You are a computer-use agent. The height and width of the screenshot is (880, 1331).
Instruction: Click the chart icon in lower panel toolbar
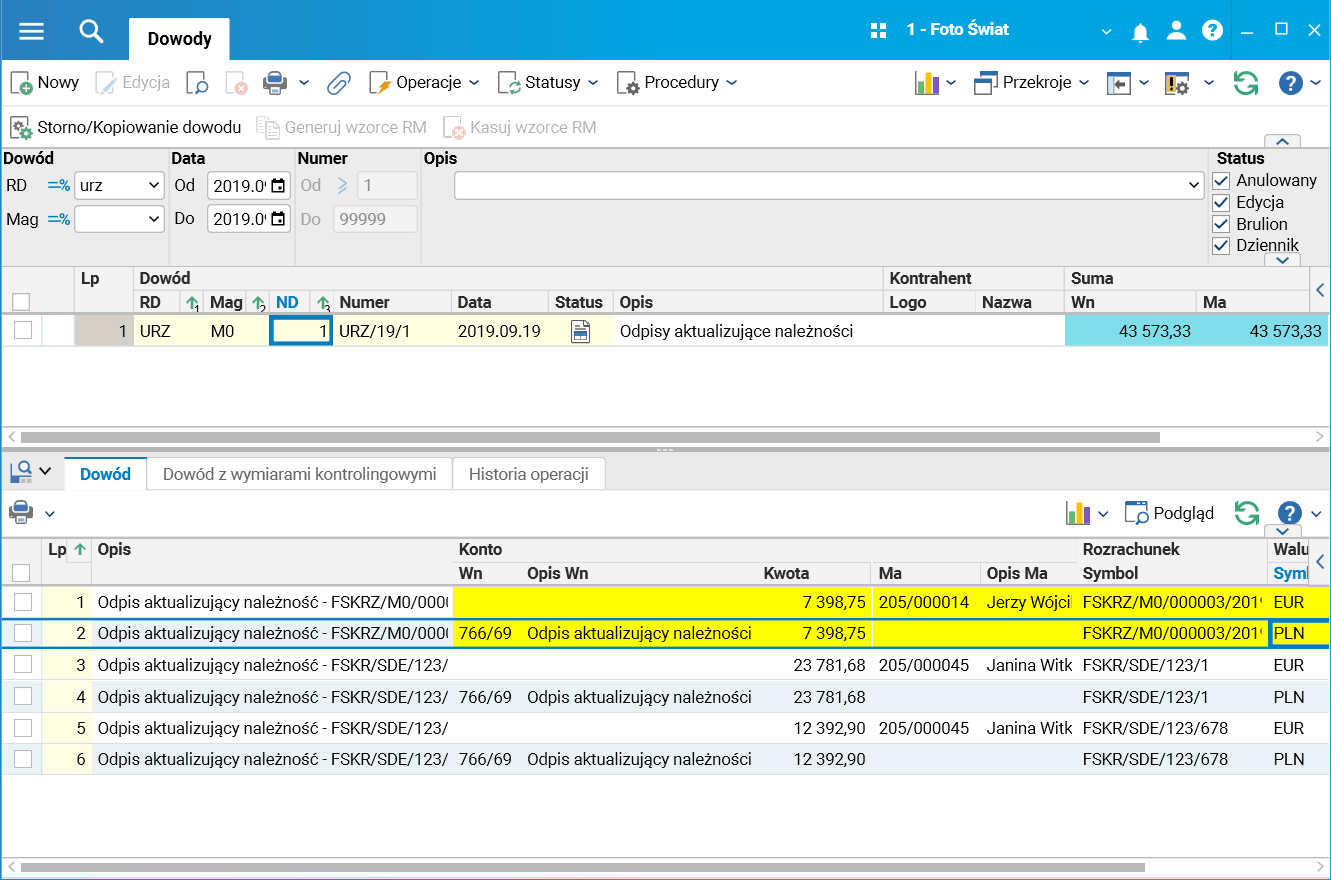tap(1078, 513)
